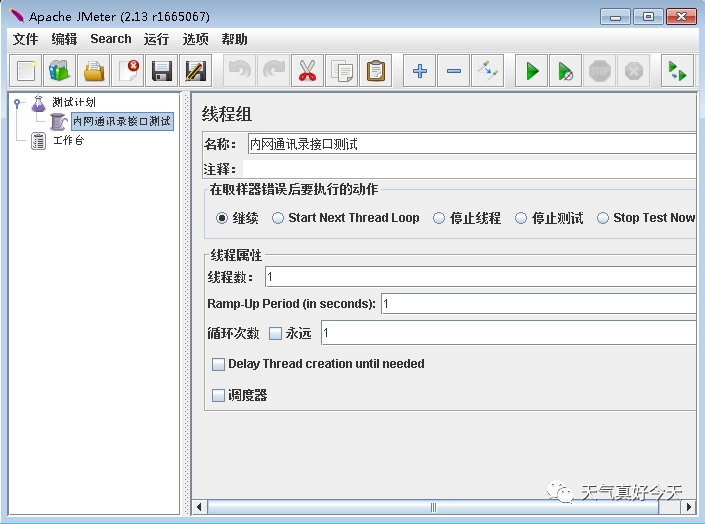Paste from the clipboard icon
Viewport: 705px width, 524px height.
point(376,71)
